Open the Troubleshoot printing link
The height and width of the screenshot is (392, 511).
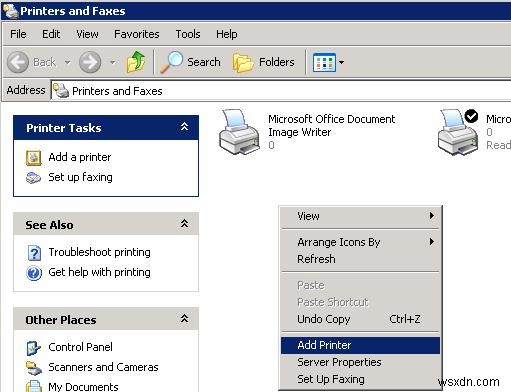(99, 252)
